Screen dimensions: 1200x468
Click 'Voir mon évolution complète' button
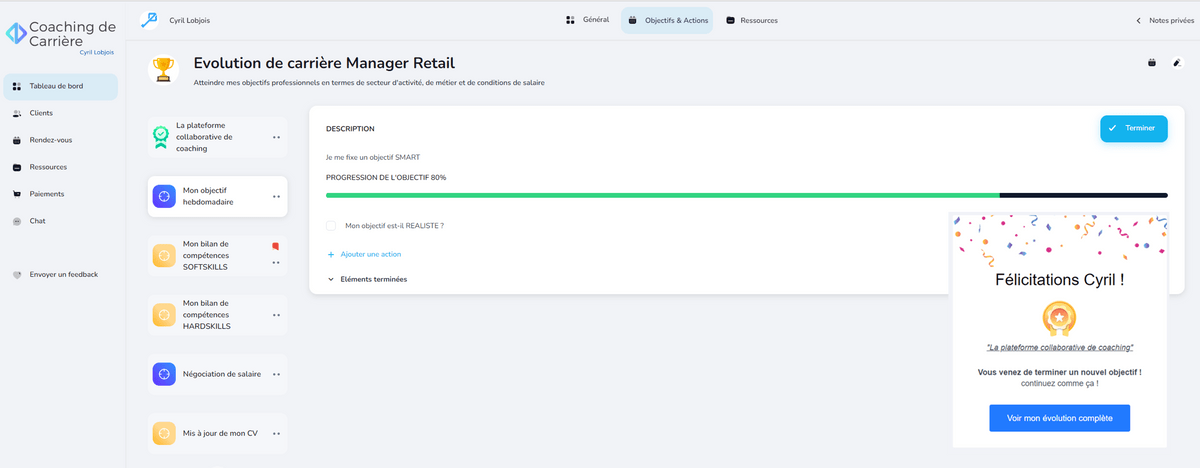[1059, 418]
